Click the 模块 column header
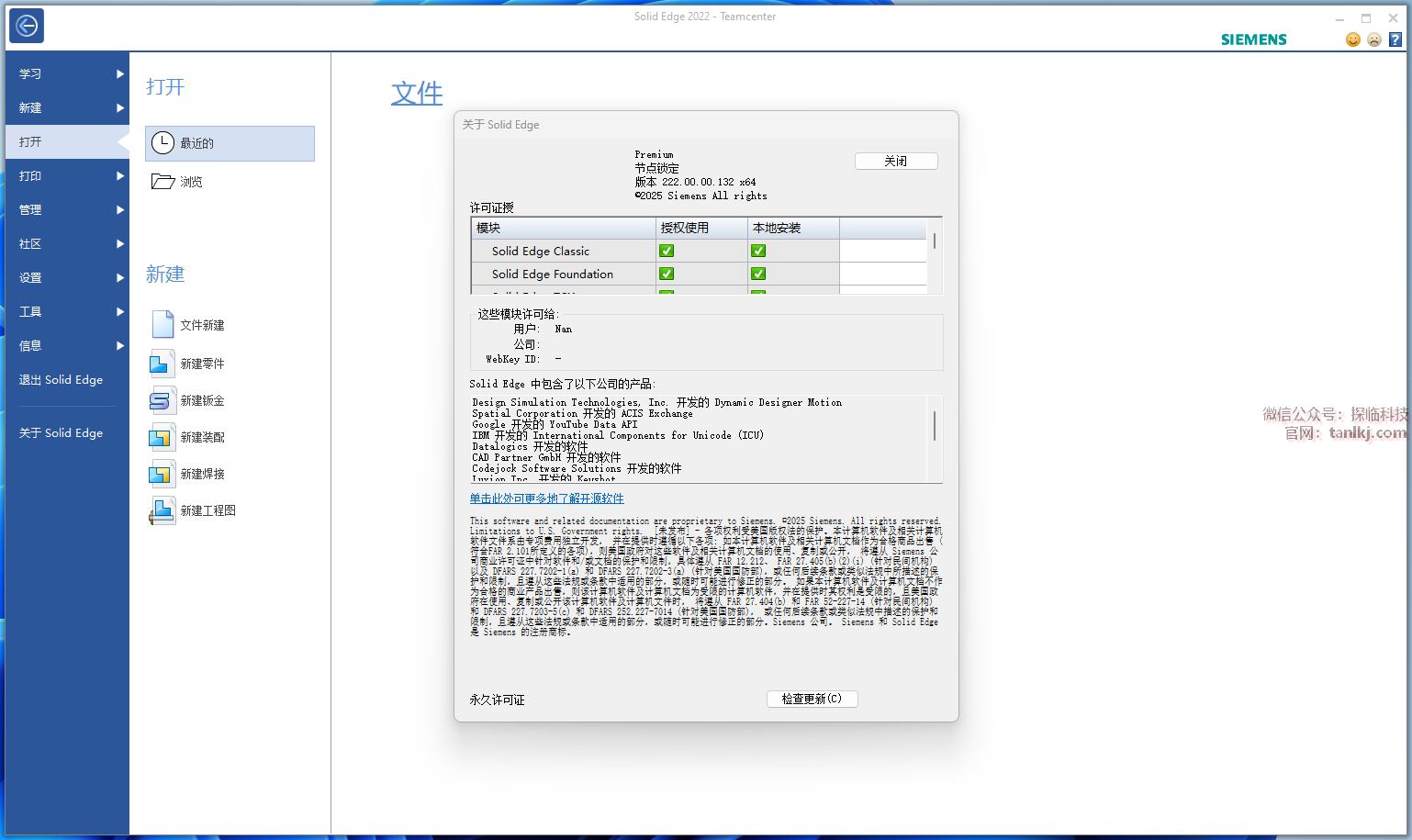Image resolution: width=1412 pixels, height=840 pixels. coord(563,228)
